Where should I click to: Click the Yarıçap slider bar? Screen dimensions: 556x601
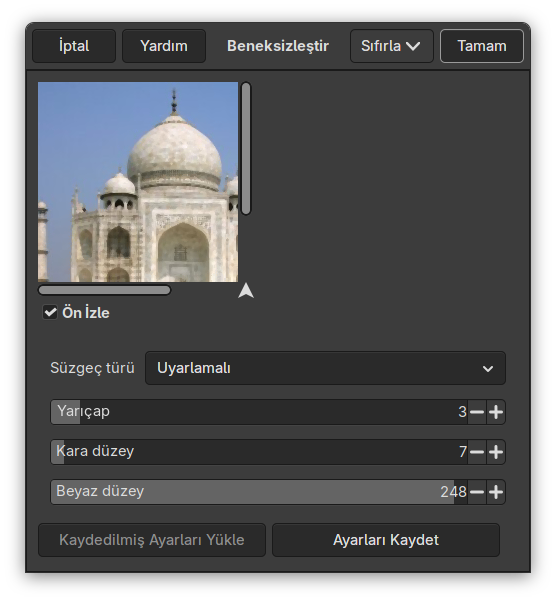pos(259,412)
